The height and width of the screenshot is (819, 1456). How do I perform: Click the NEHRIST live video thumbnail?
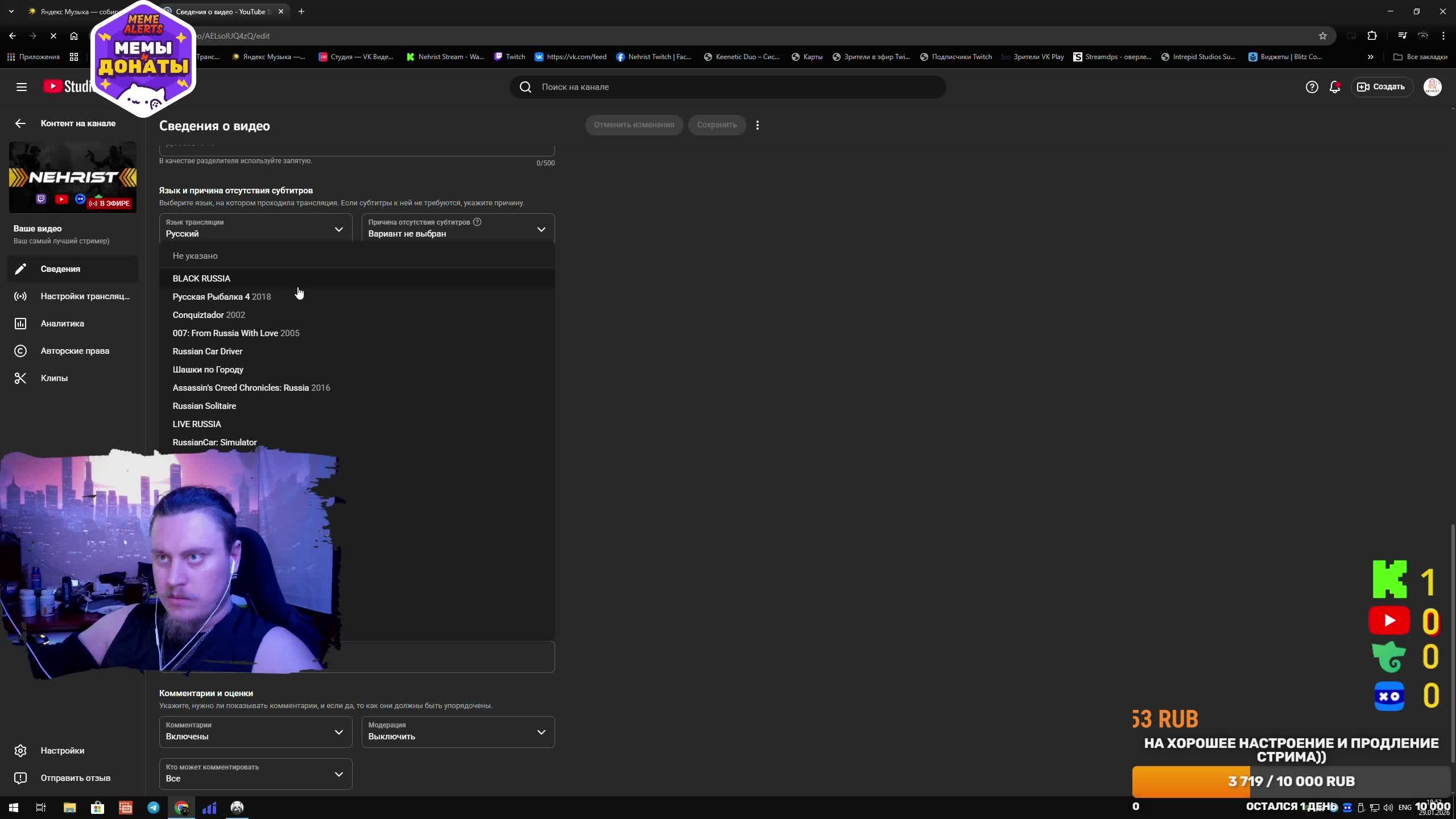pyautogui.click(x=73, y=177)
